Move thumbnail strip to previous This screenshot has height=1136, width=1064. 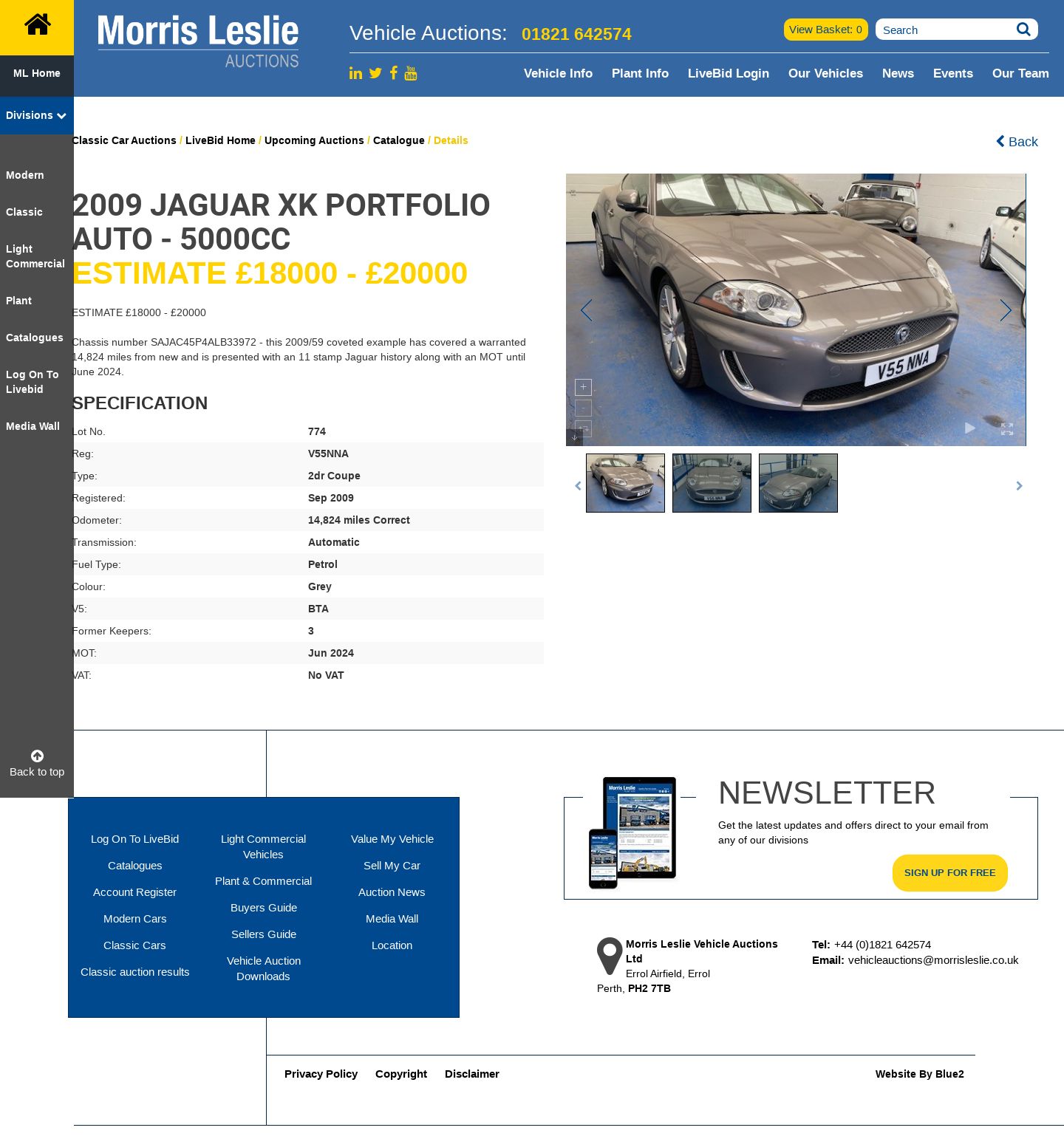tap(578, 485)
